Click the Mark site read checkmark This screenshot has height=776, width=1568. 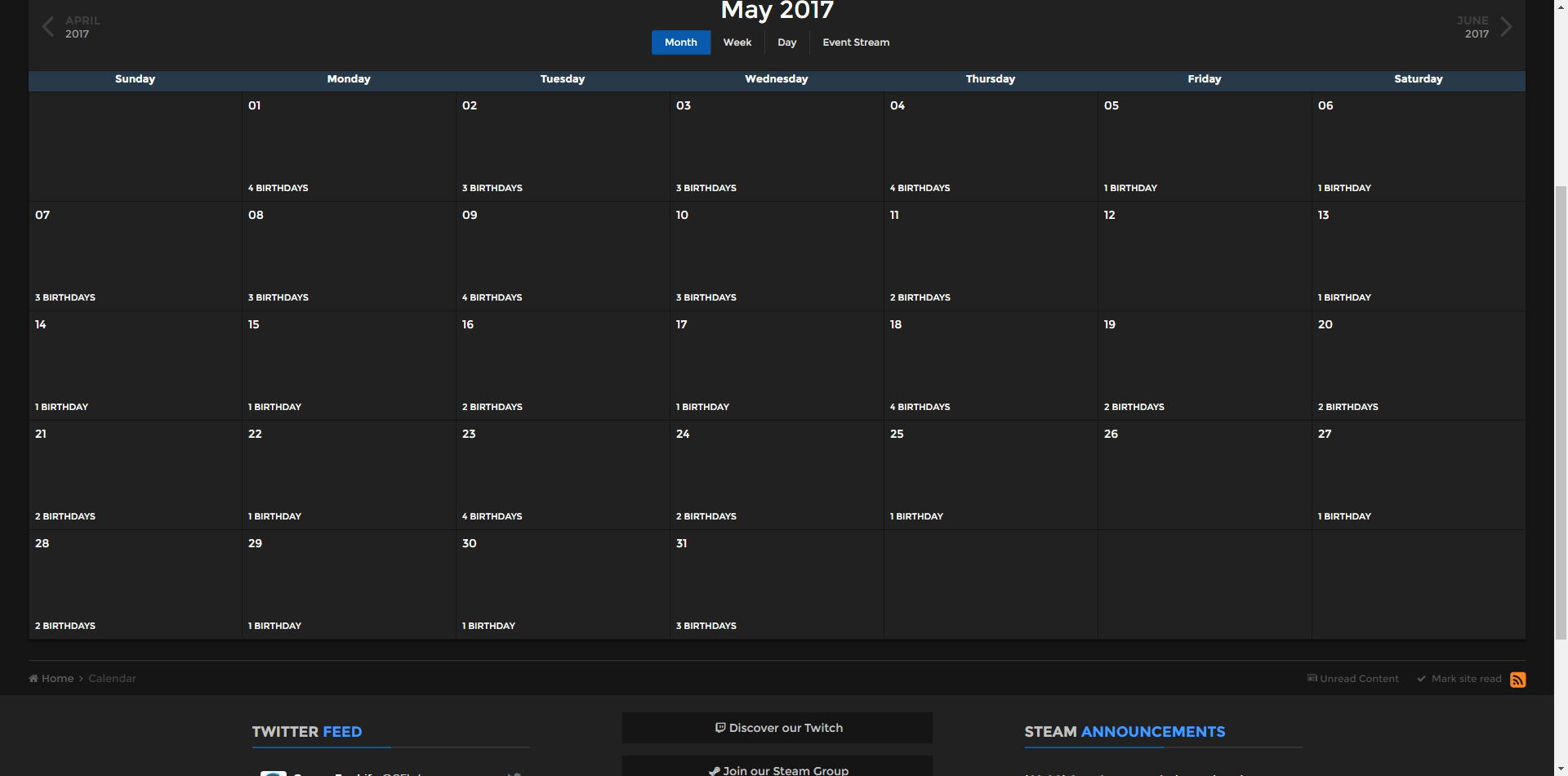tap(1422, 679)
